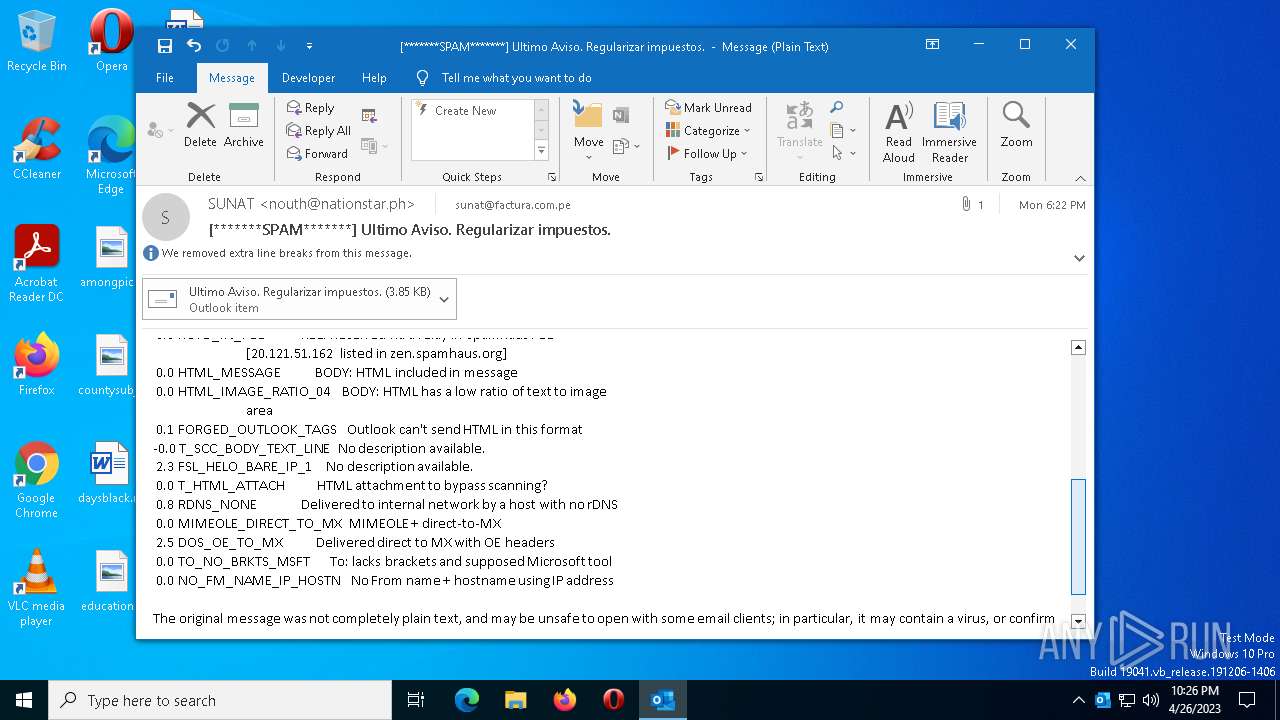Screen dimensions: 1280x720
Task: Open Manage Quick Steps dialog launcher
Action: (x=552, y=177)
